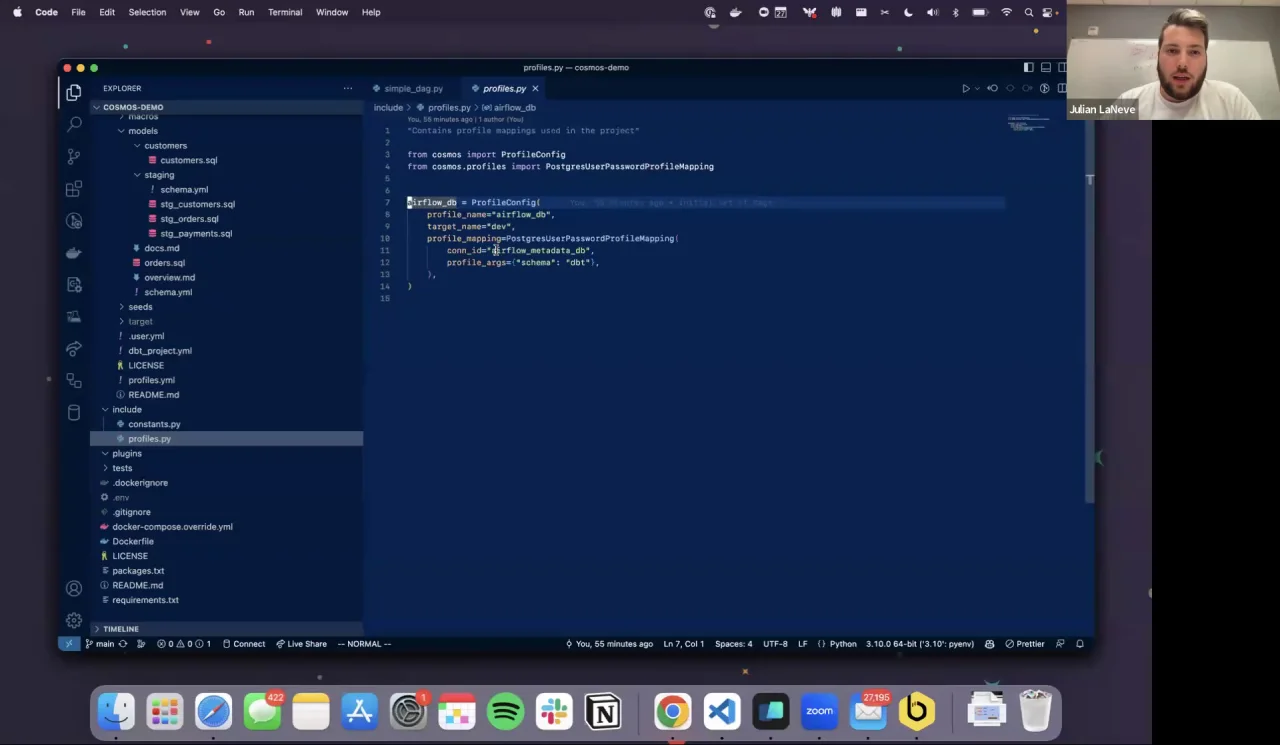
Task: Click the Run Python File play button
Action: pos(966,89)
